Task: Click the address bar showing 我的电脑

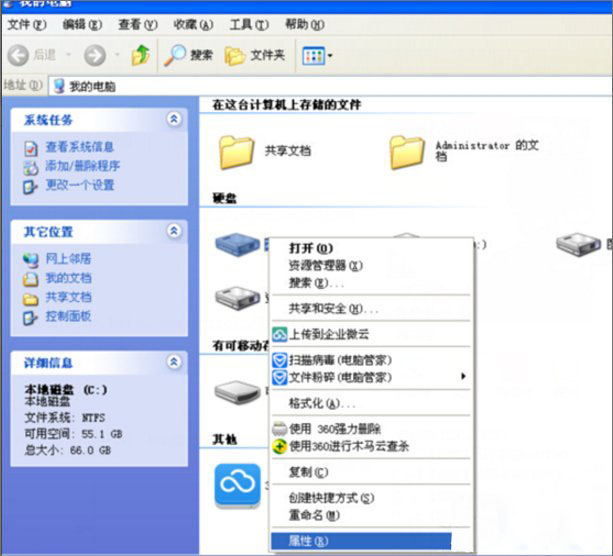Action: [x=330, y=86]
